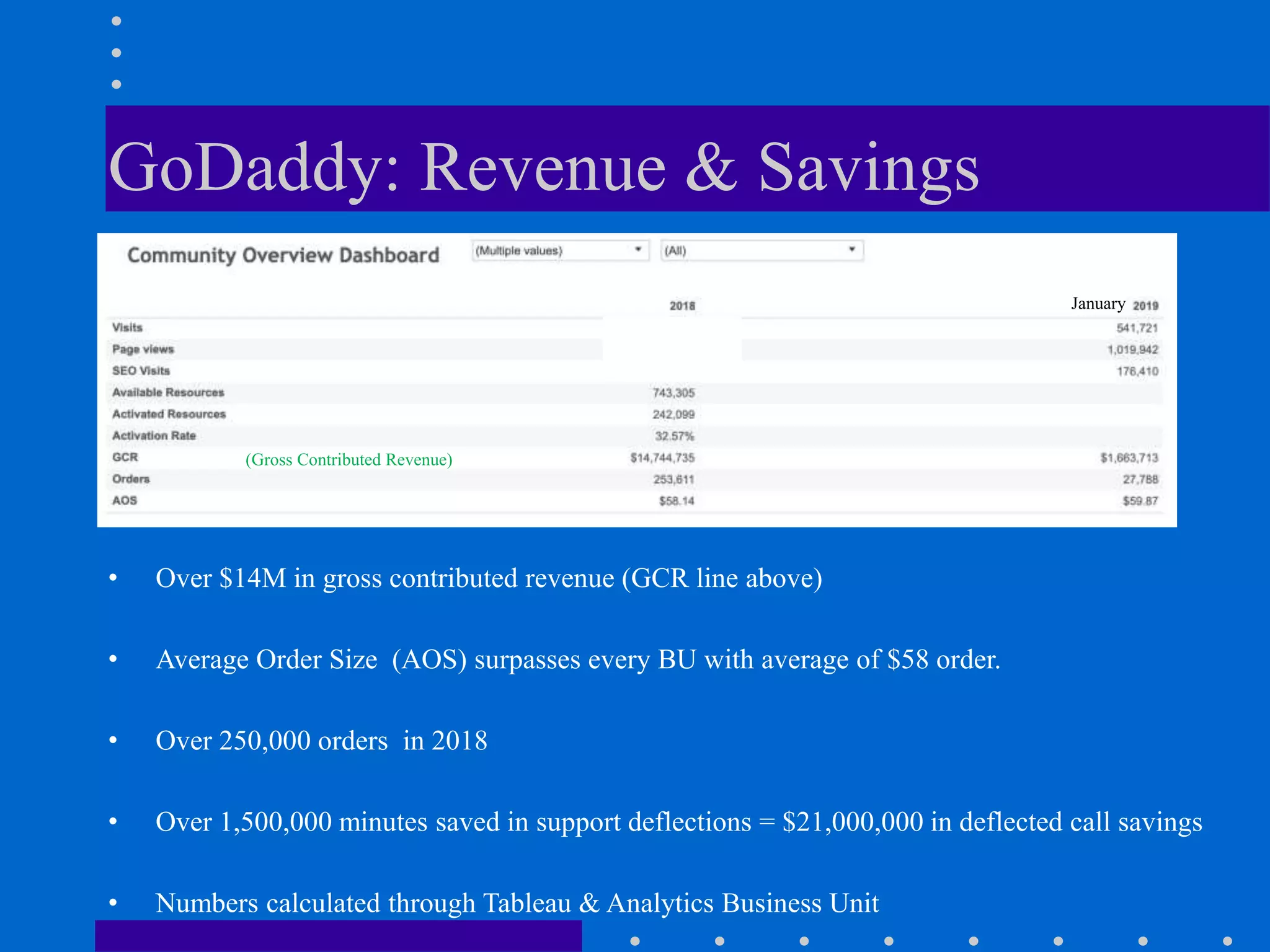Image resolution: width=1270 pixels, height=952 pixels.
Task: Click the 541,721 visits value
Action: [1137, 328]
